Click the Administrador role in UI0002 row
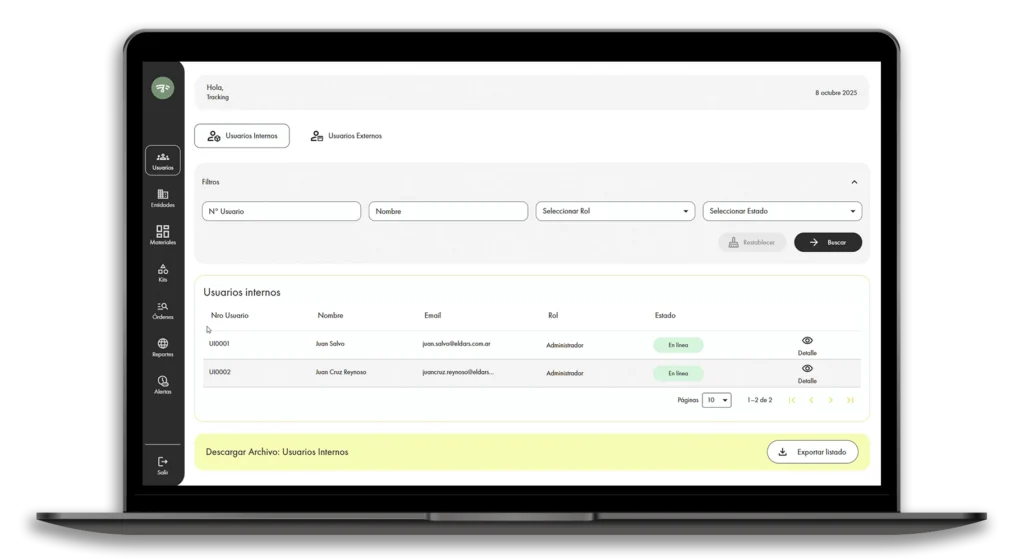1024x559 pixels. click(x=565, y=373)
